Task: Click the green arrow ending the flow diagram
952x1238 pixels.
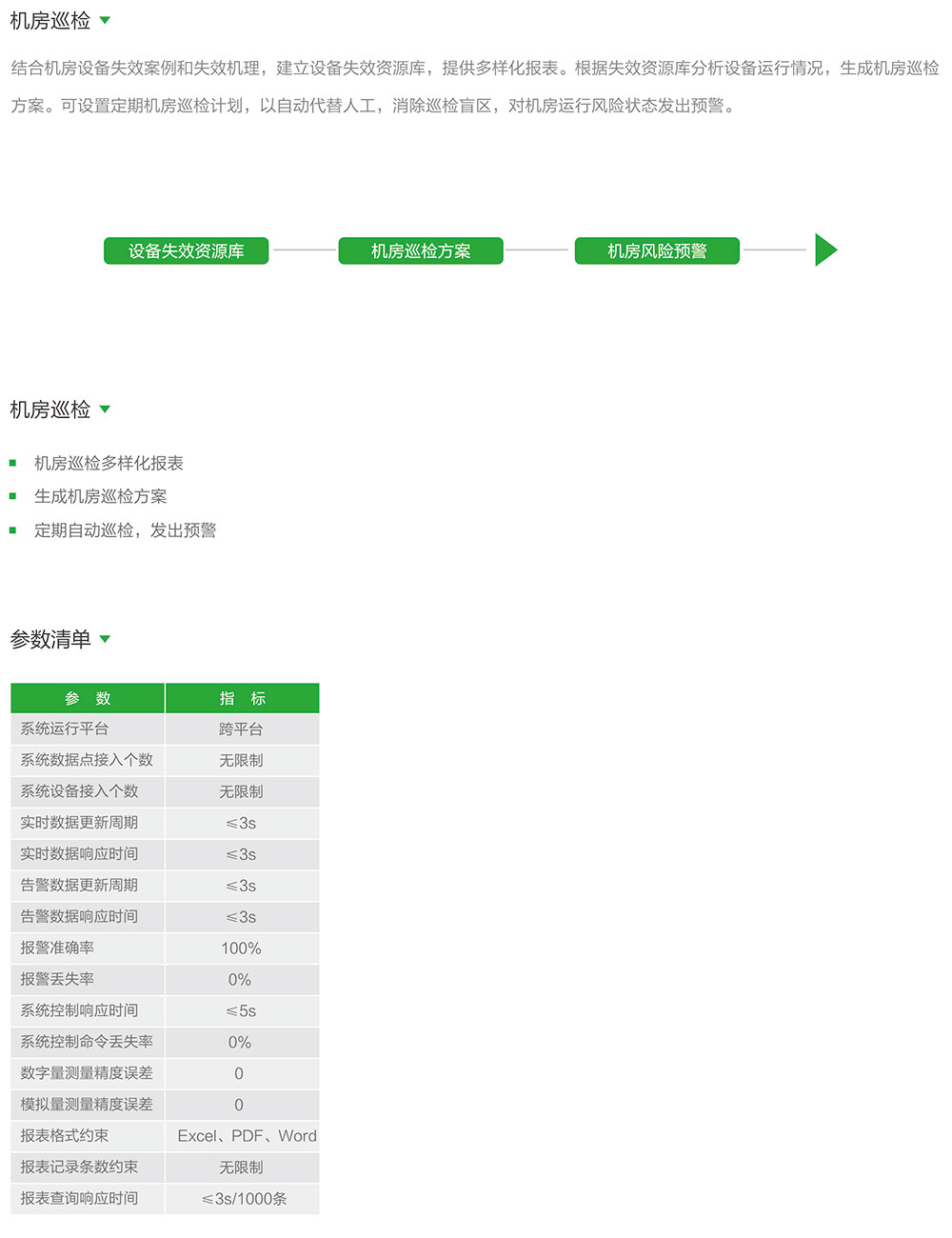Action: [825, 250]
